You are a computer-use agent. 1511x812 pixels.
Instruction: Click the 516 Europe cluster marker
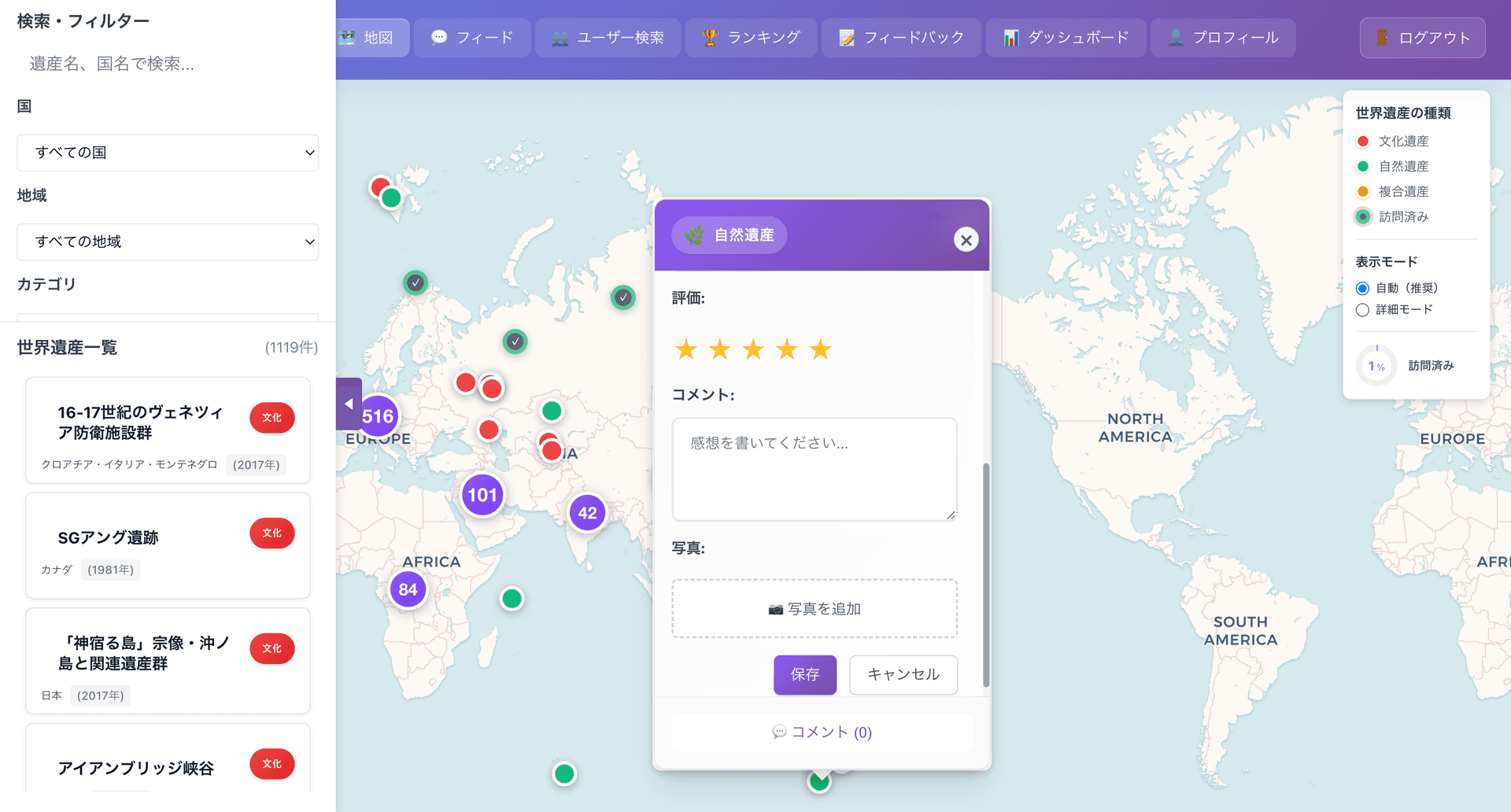[378, 416]
